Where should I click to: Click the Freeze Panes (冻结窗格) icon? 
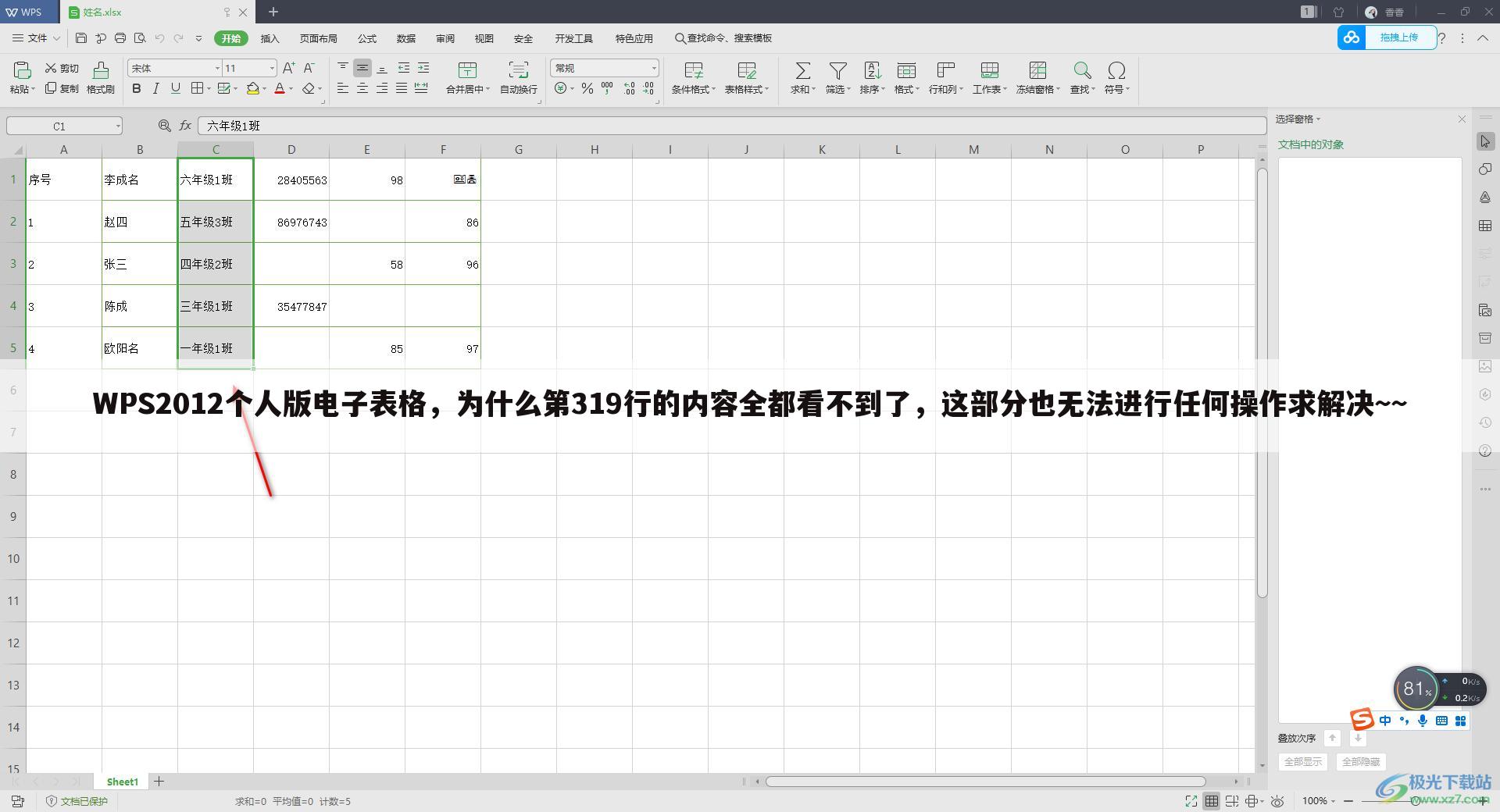point(1037,71)
